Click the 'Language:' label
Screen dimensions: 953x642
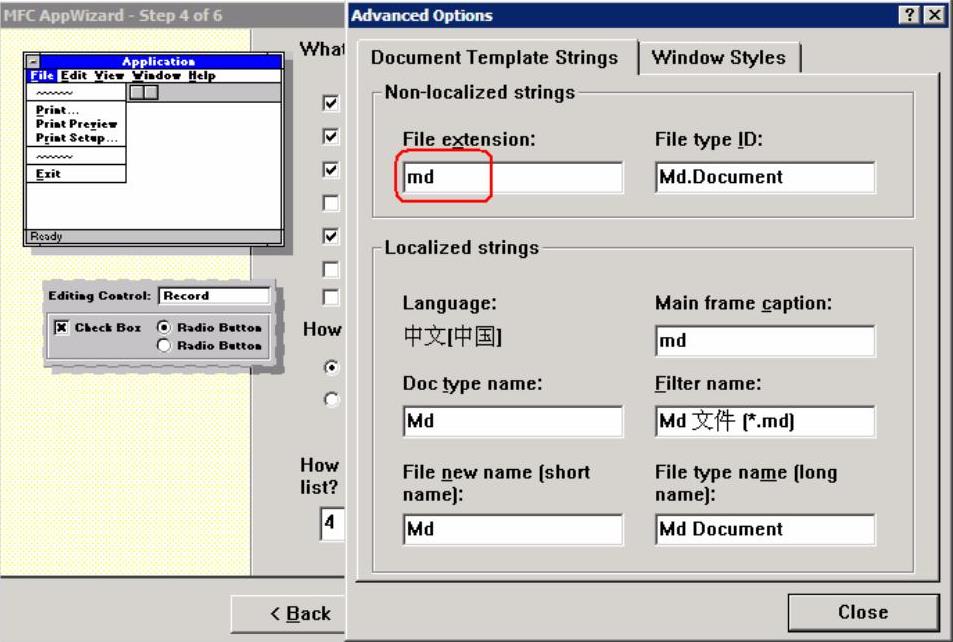tap(450, 303)
